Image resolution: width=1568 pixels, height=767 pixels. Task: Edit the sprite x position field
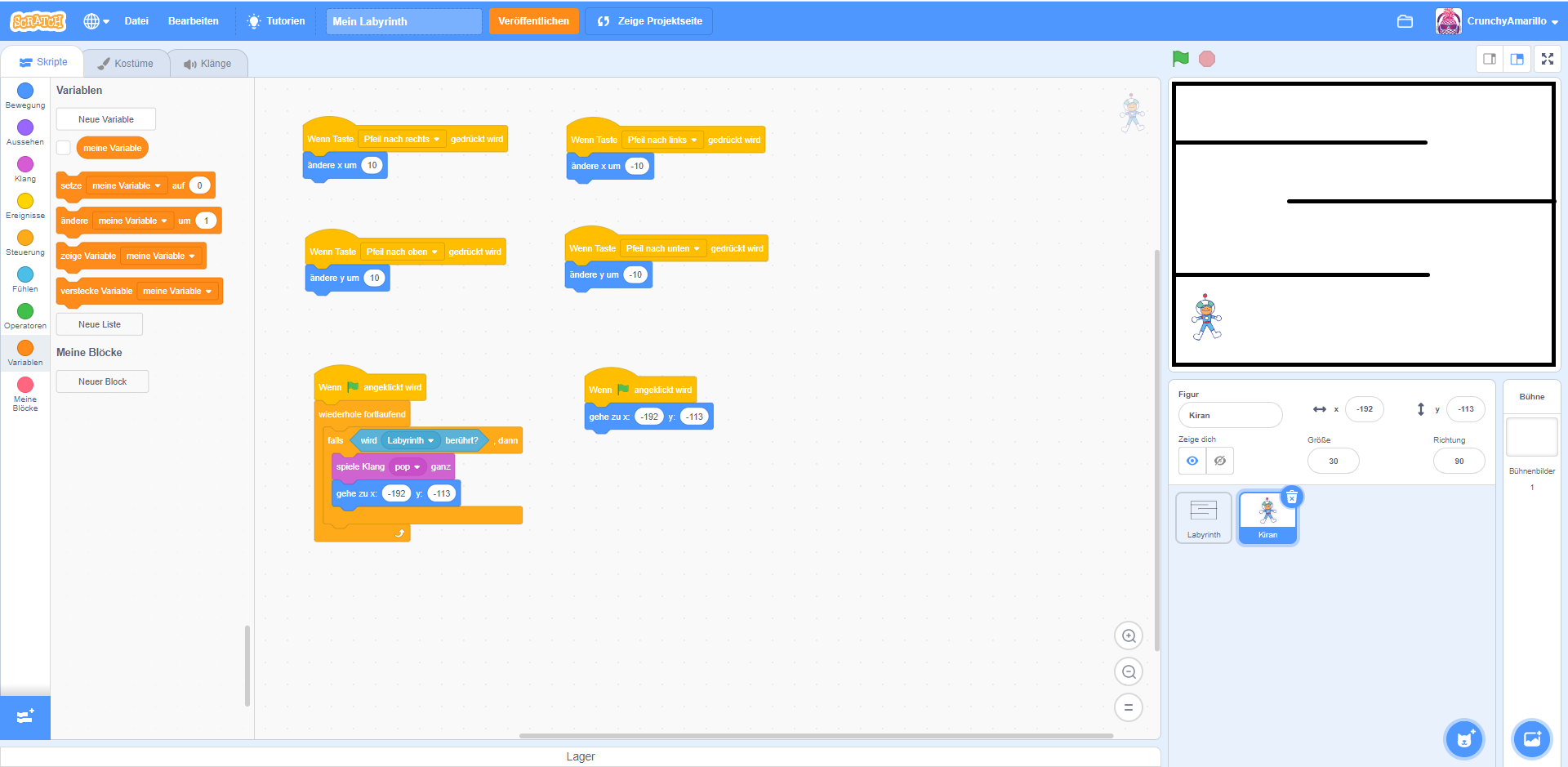pos(1365,409)
